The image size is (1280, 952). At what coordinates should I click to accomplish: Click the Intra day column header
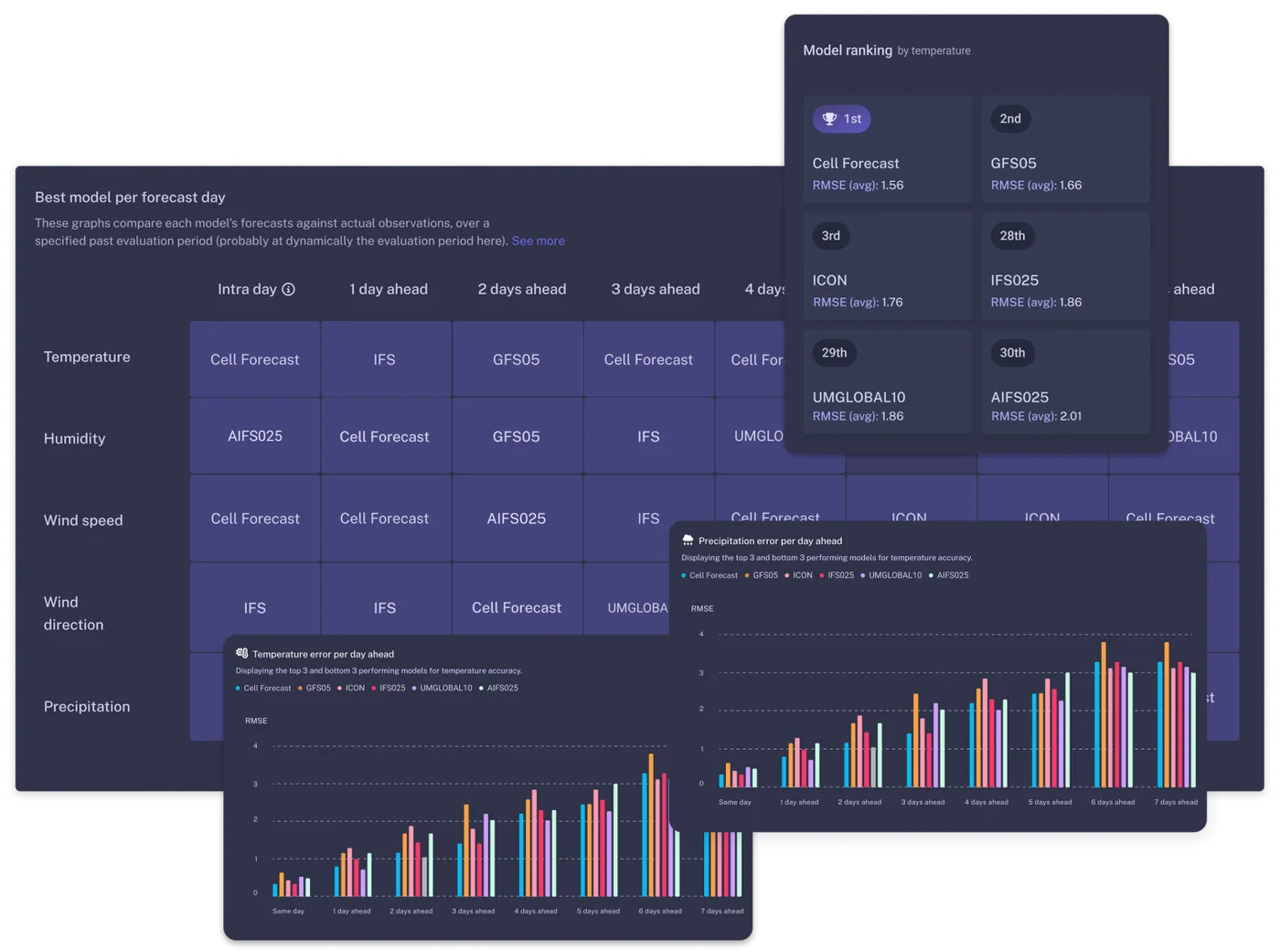pos(247,289)
